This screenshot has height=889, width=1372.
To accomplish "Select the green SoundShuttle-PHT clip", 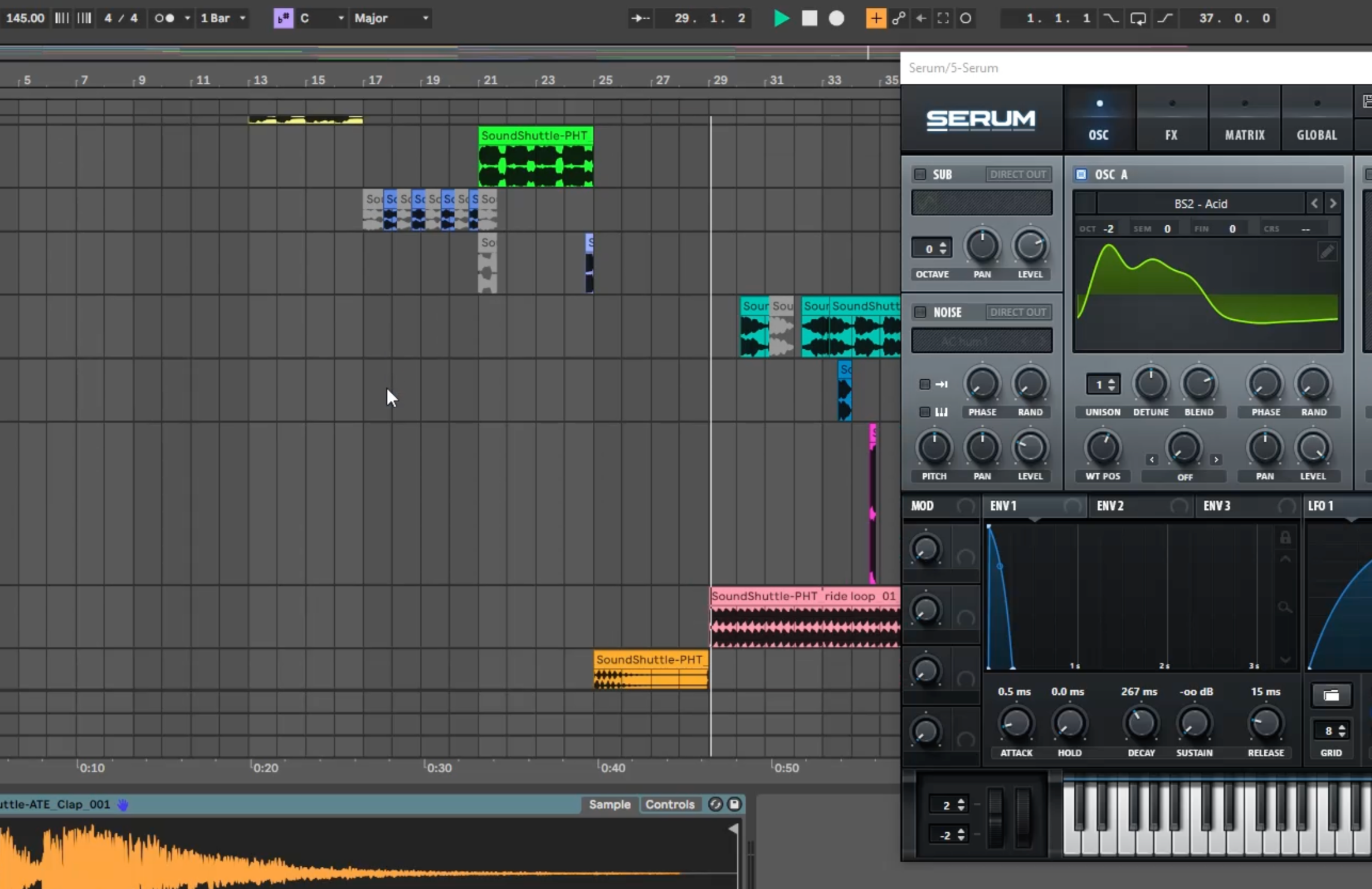I will [536, 157].
